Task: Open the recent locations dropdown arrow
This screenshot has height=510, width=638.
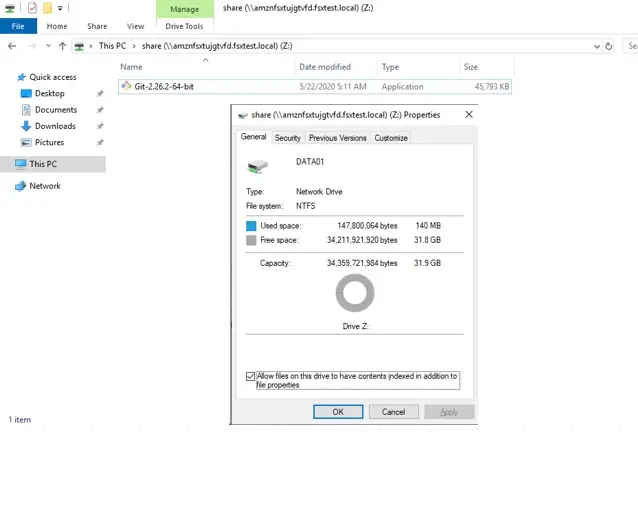Action: pyautogui.click(x=48, y=46)
